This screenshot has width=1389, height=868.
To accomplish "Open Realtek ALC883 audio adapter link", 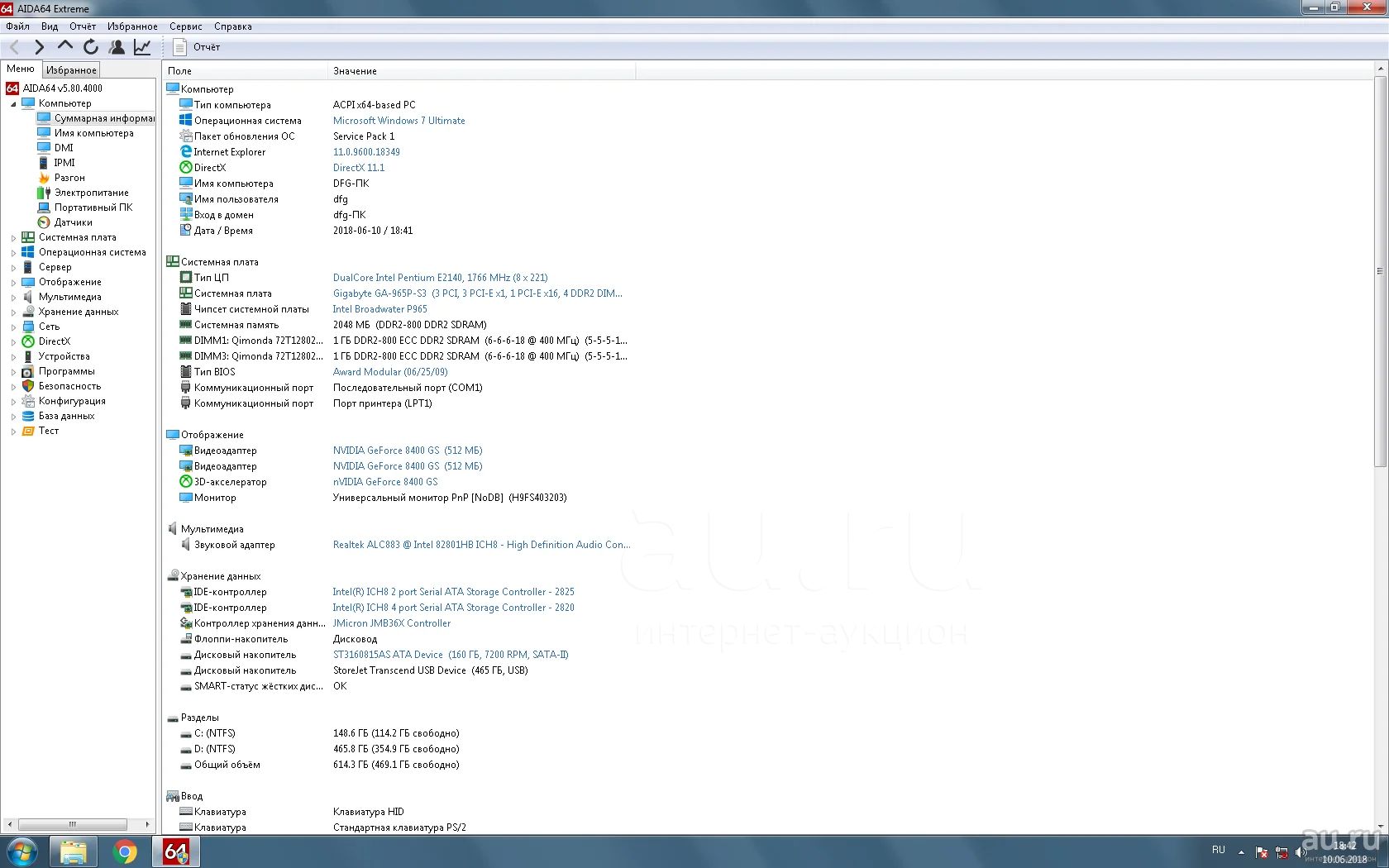I will [481, 545].
